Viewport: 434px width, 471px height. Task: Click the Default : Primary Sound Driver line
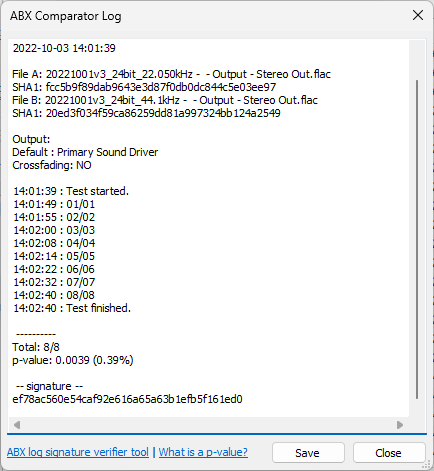(x=85, y=152)
